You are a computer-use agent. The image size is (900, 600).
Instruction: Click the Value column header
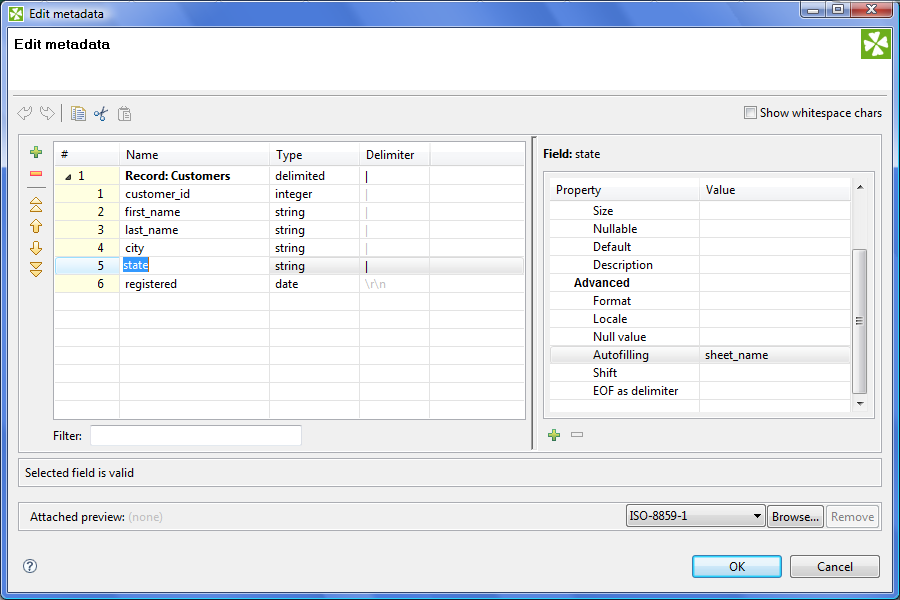pyautogui.click(x=774, y=189)
